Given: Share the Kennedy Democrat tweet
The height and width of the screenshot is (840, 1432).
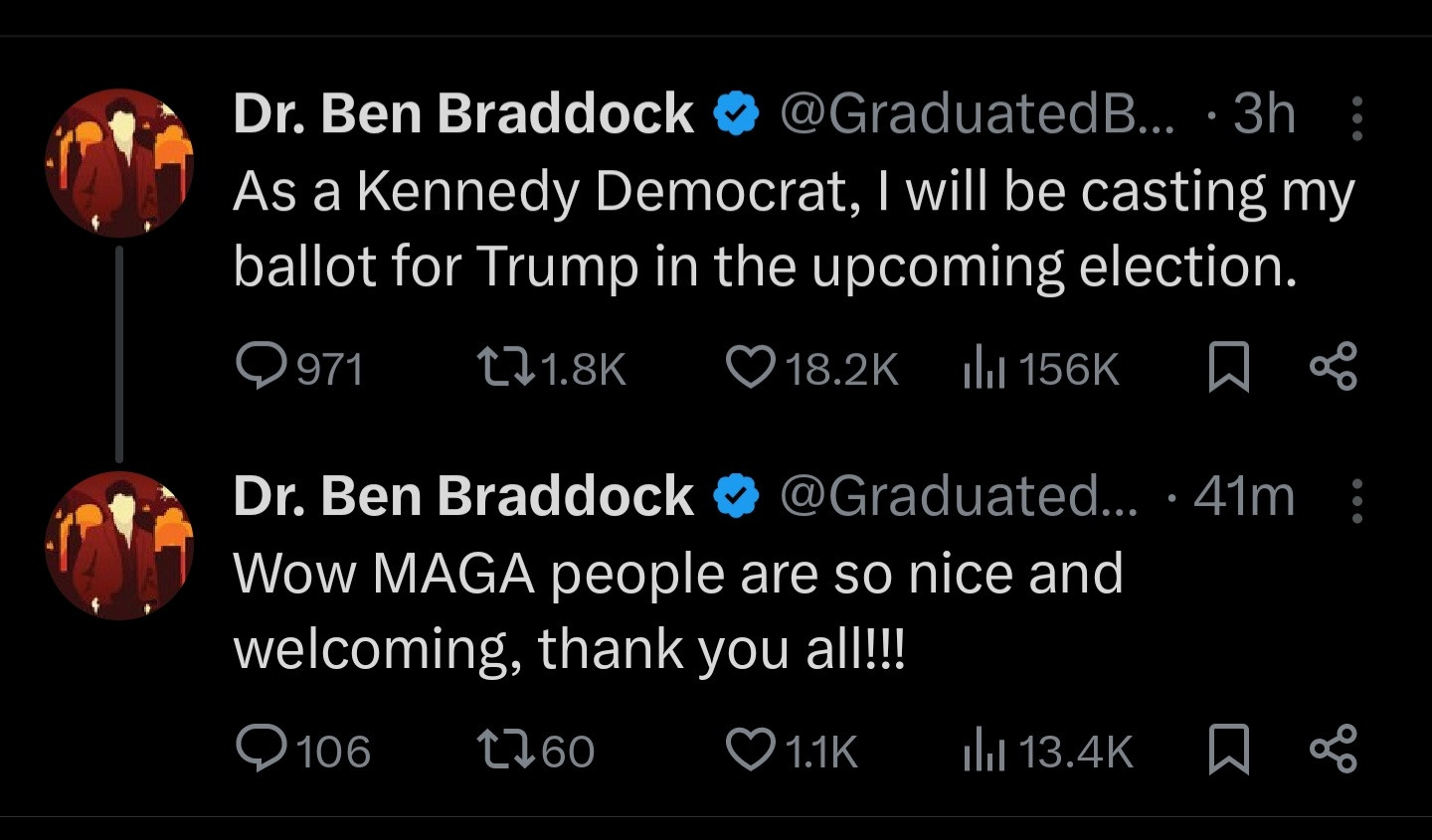Looking at the screenshot, I should tap(1333, 367).
